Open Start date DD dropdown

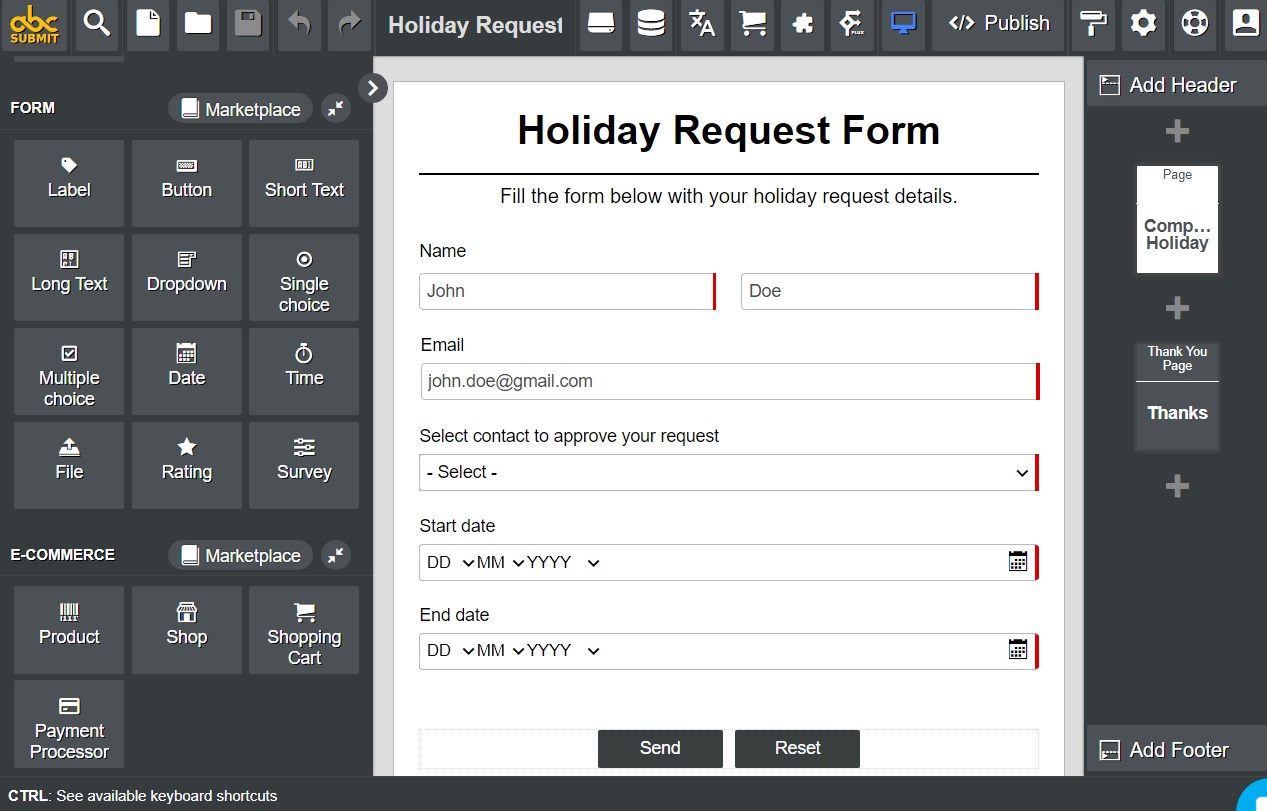[x=449, y=562]
